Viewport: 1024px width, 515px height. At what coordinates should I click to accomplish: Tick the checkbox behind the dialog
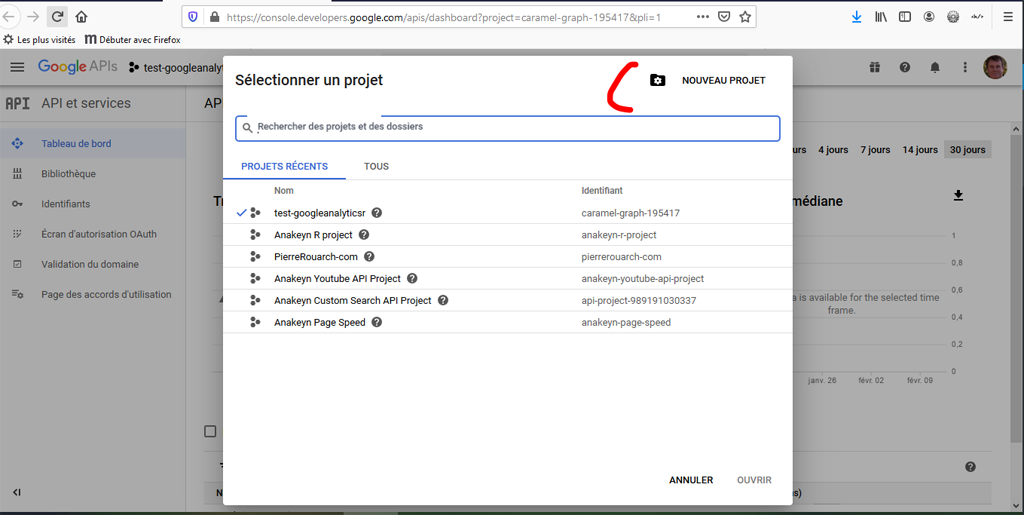point(210,431)
